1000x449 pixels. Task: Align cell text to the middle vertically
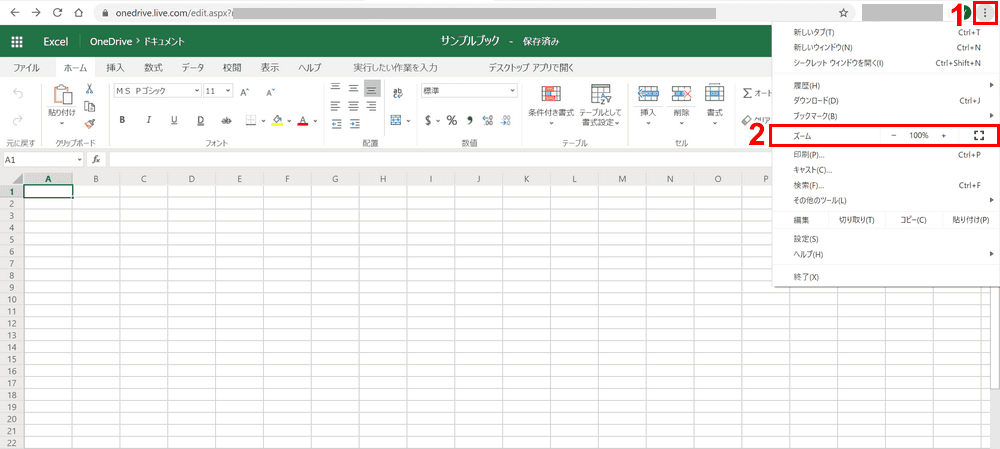point(353,89)
